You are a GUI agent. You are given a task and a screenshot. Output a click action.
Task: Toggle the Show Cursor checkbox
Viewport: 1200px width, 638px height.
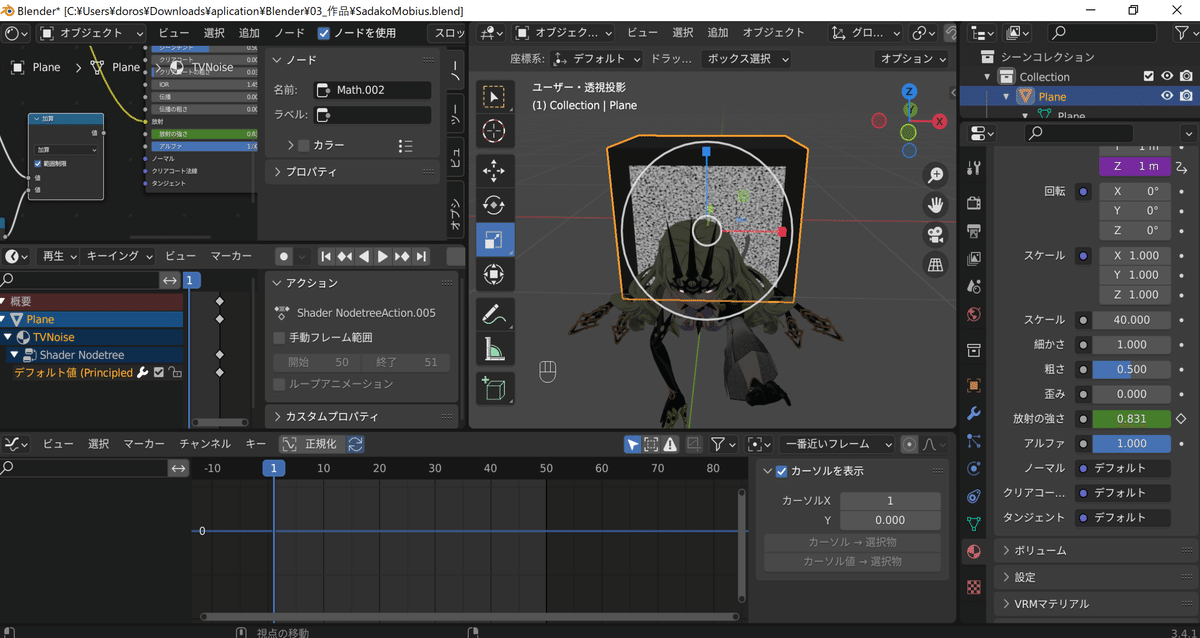tap(781, 471)
